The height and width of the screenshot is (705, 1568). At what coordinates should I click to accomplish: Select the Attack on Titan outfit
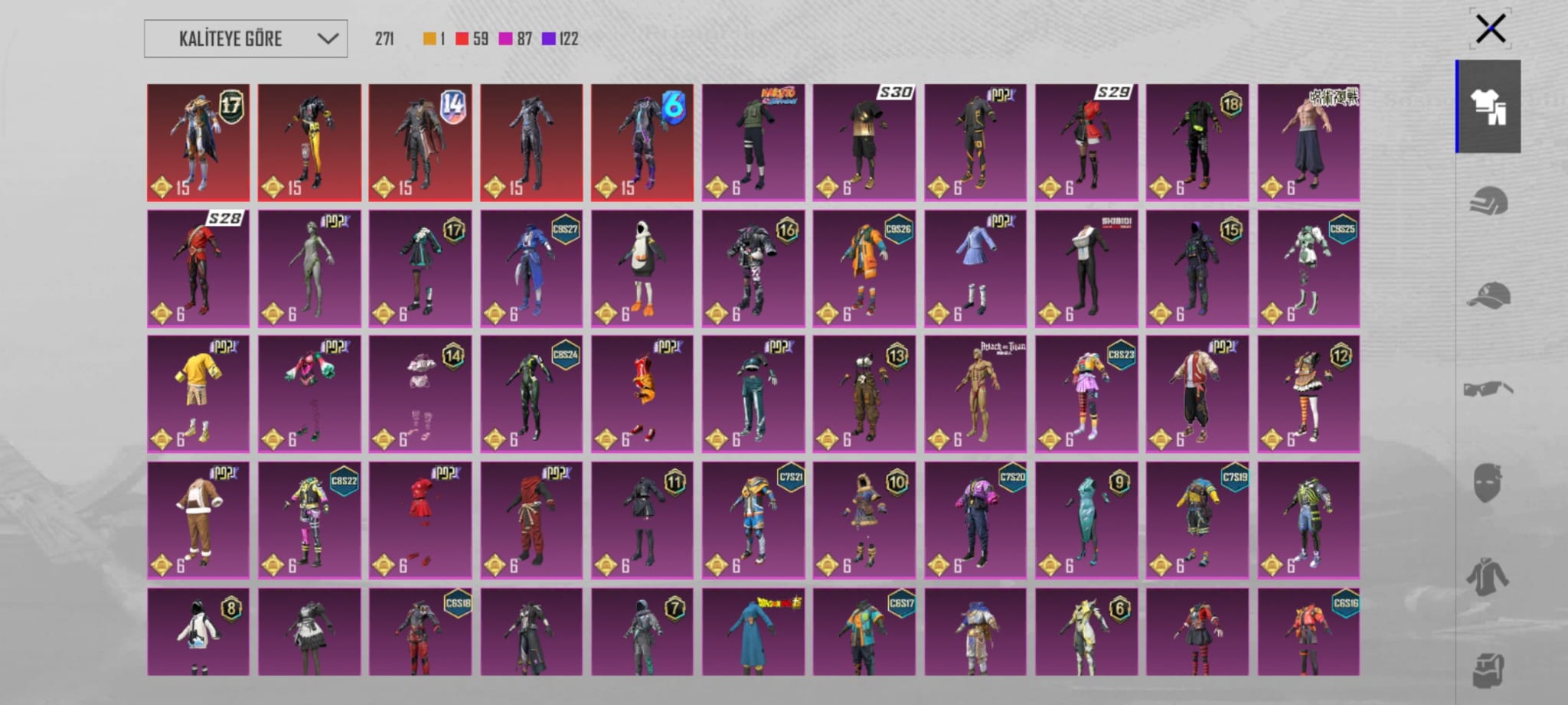click(x=975, y=394)
